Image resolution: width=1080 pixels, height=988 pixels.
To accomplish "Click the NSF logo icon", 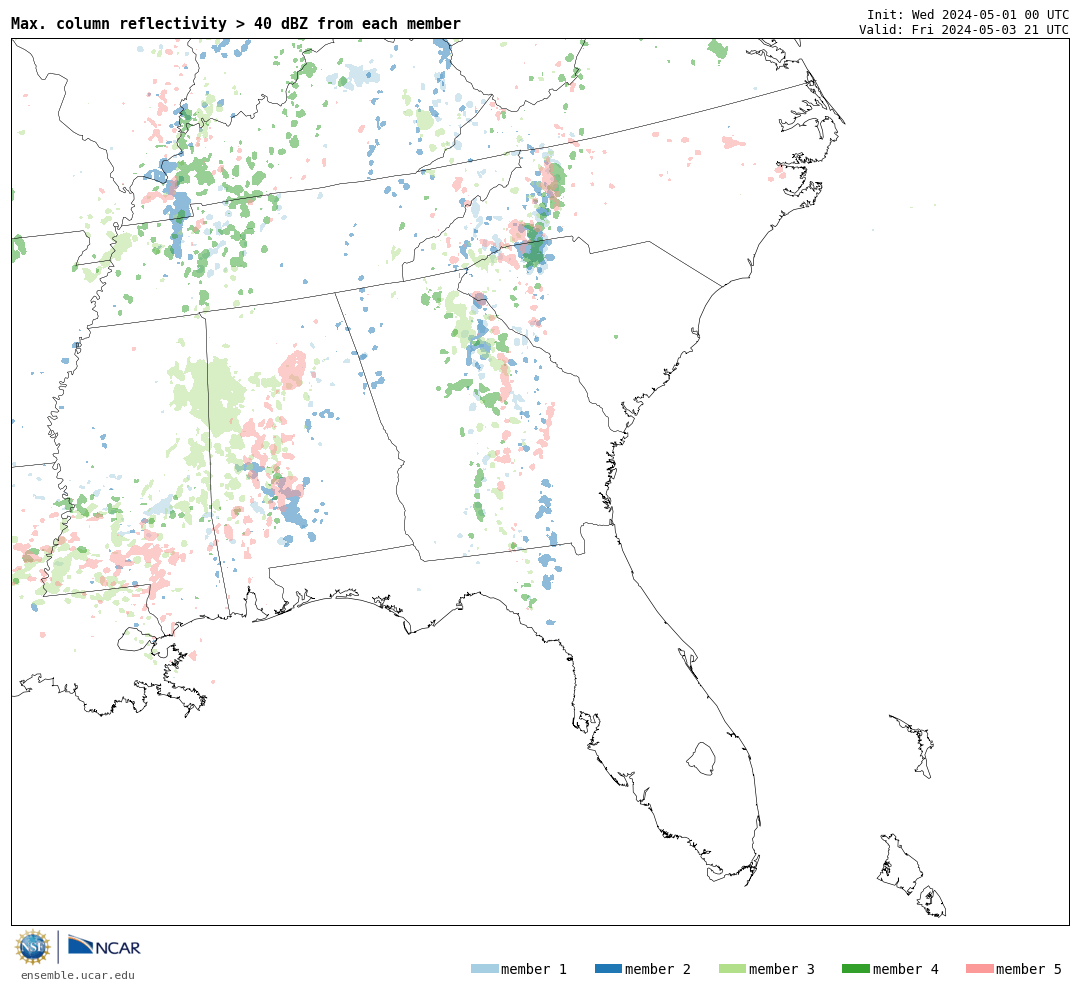I will point(32,947).
